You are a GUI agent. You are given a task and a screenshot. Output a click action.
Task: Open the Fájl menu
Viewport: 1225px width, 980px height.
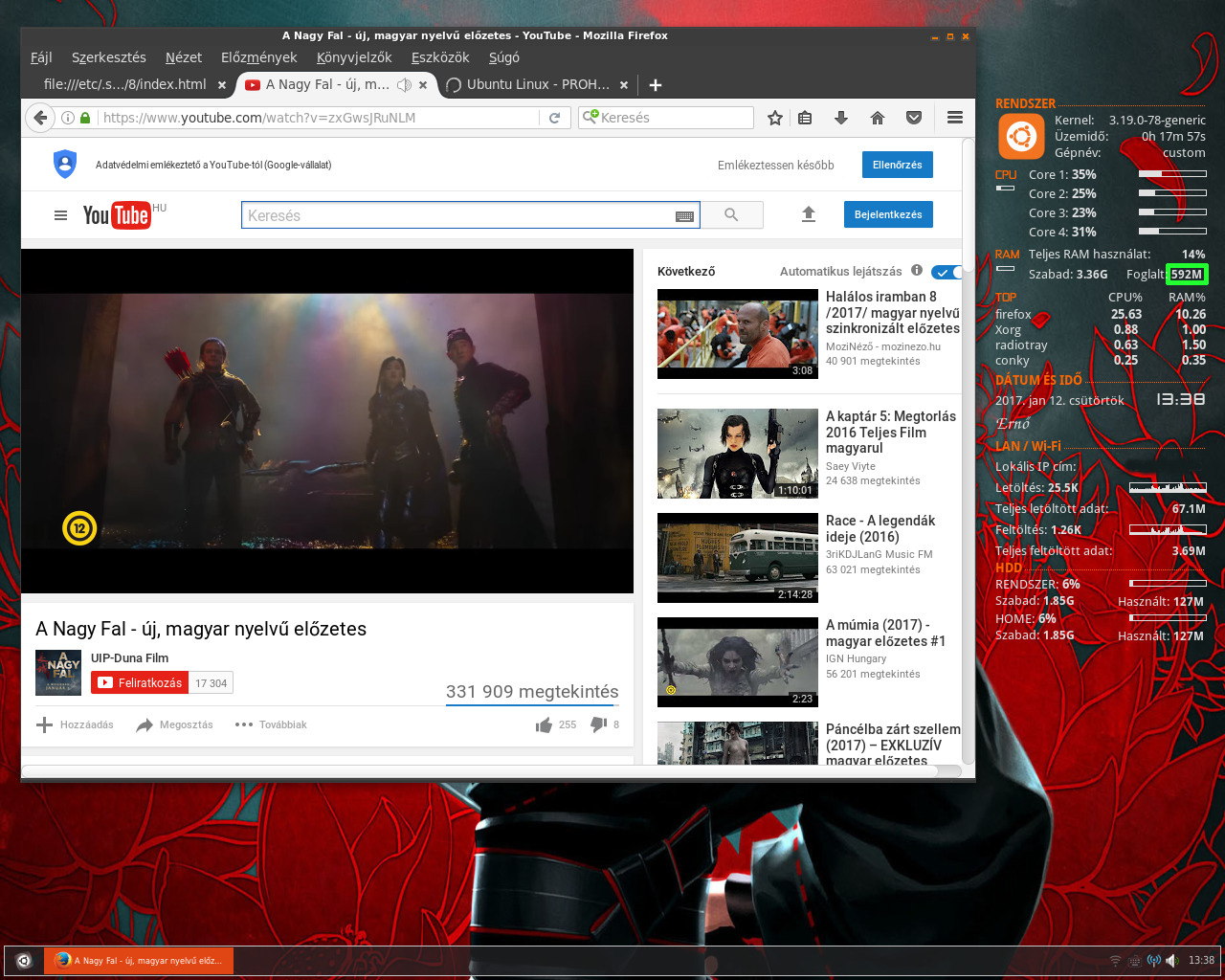(41, 57)
